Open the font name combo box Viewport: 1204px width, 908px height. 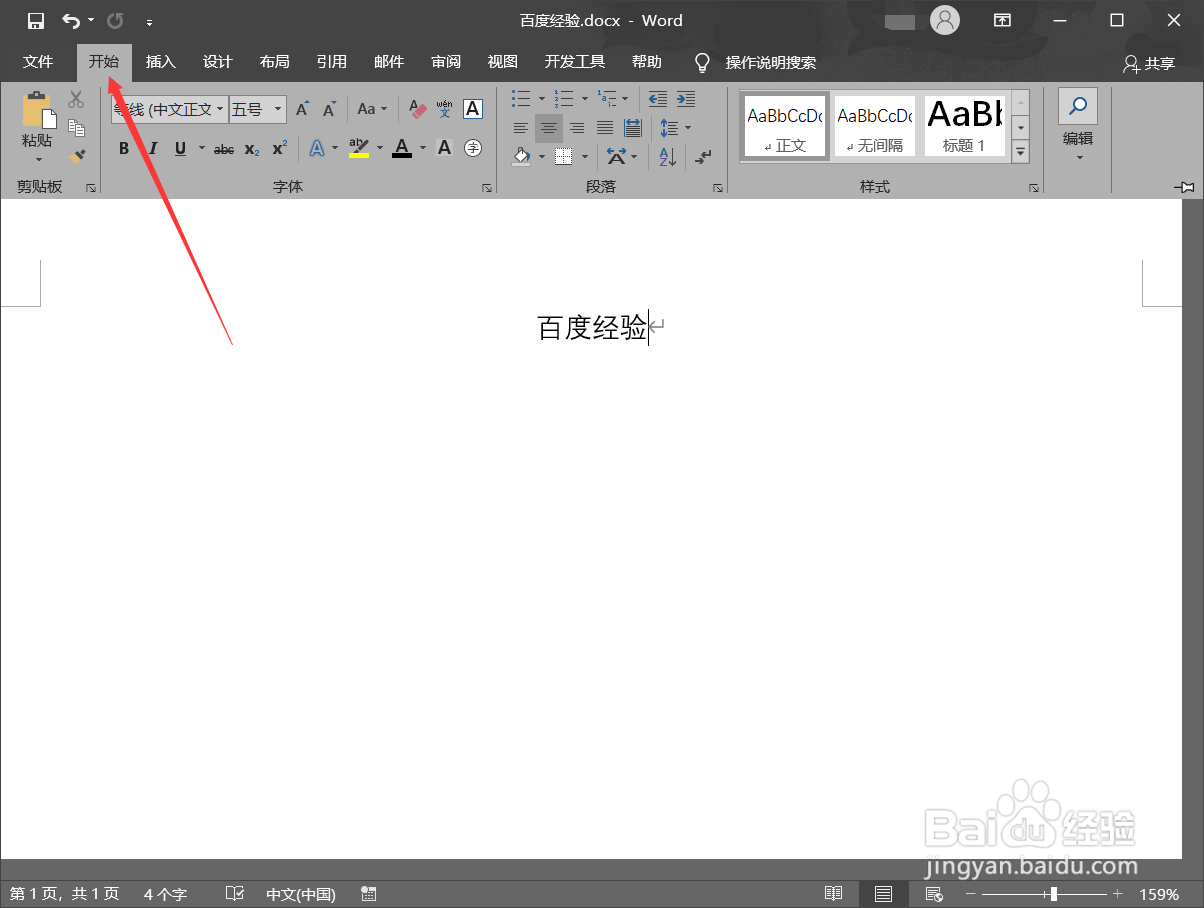click(x=170, y=109)
